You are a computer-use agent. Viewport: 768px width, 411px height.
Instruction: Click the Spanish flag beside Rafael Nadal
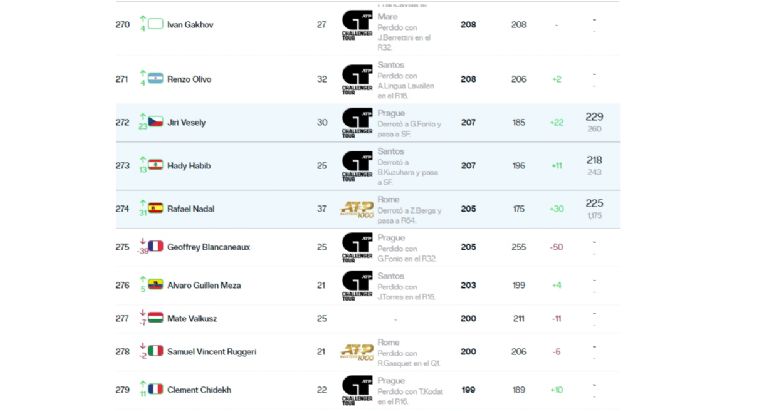pos(155,208)
